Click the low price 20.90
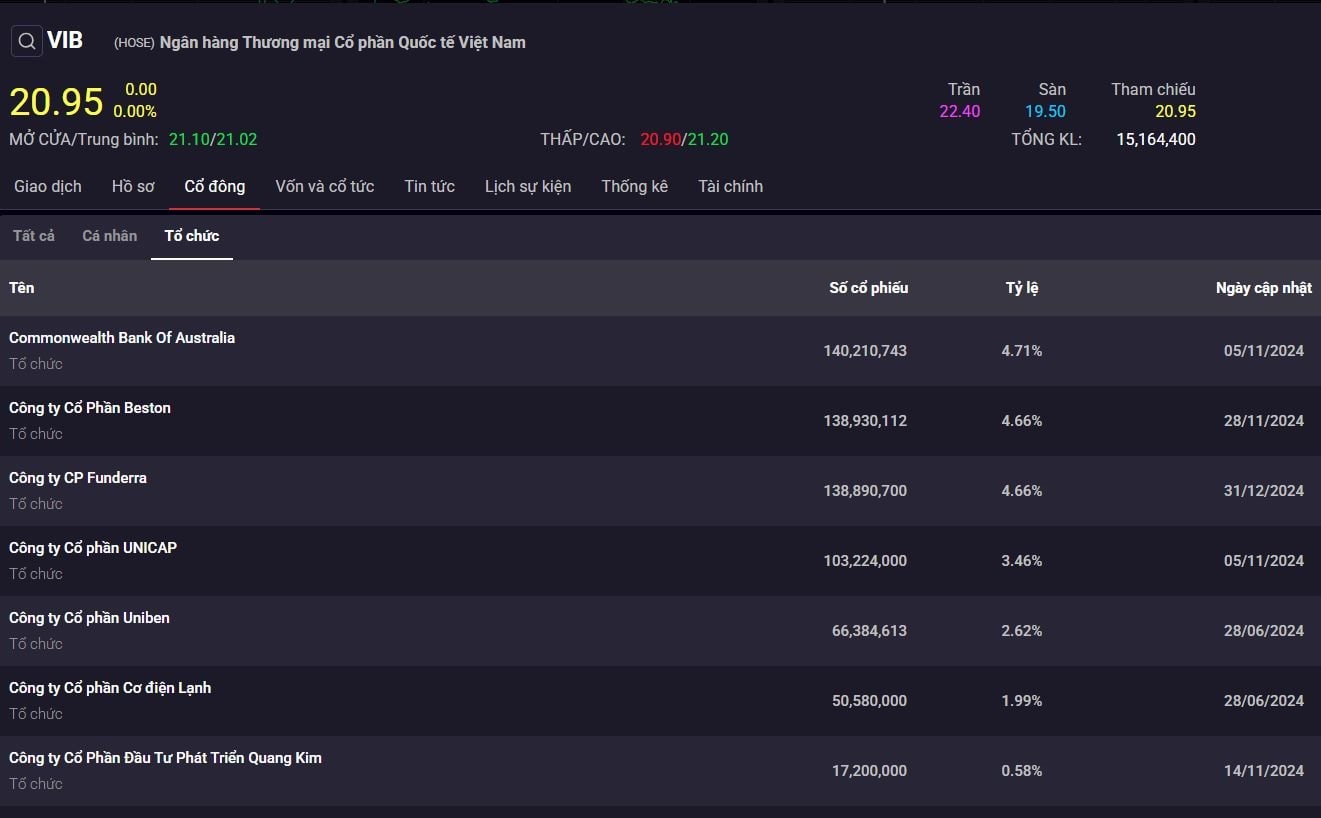 (x=660, y=139)
